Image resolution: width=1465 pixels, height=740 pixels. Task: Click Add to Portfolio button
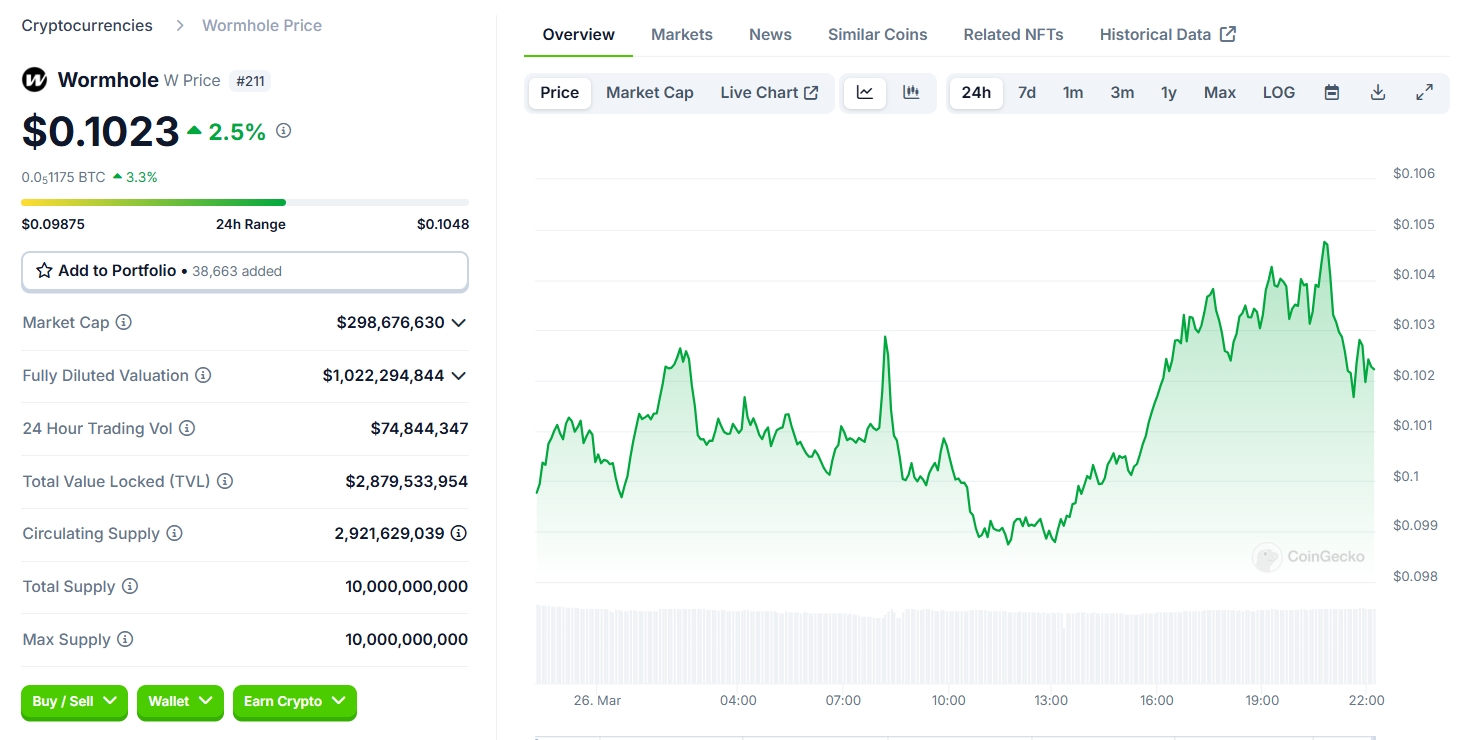click(244, 271)
